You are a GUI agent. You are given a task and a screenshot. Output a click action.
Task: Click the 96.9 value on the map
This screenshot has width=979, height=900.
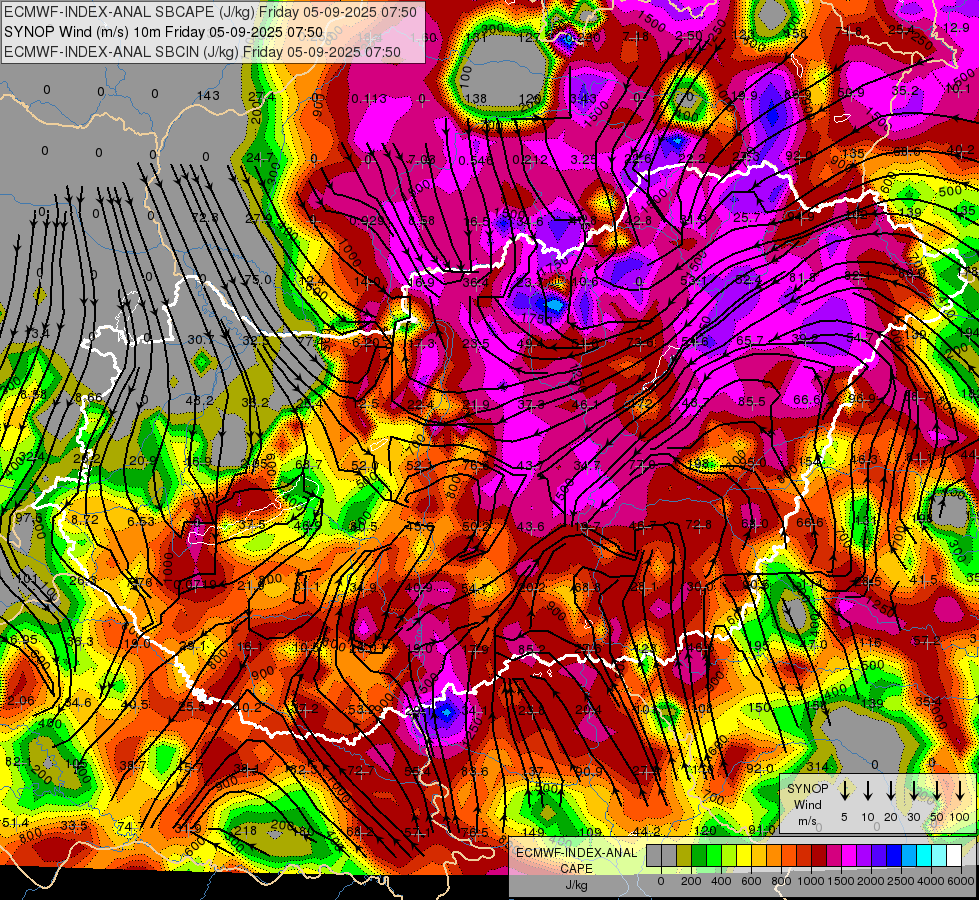coord(862,398)
